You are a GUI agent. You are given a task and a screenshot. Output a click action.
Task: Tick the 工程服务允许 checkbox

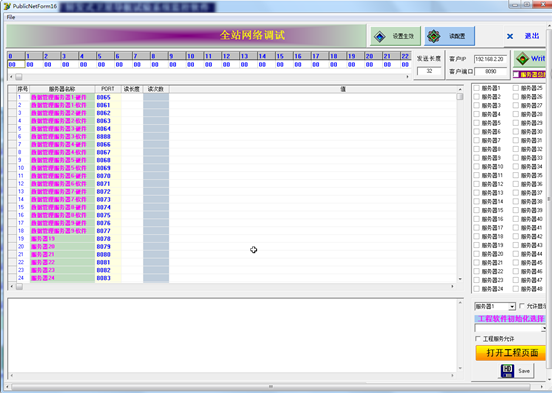click(x=478, y=339)
